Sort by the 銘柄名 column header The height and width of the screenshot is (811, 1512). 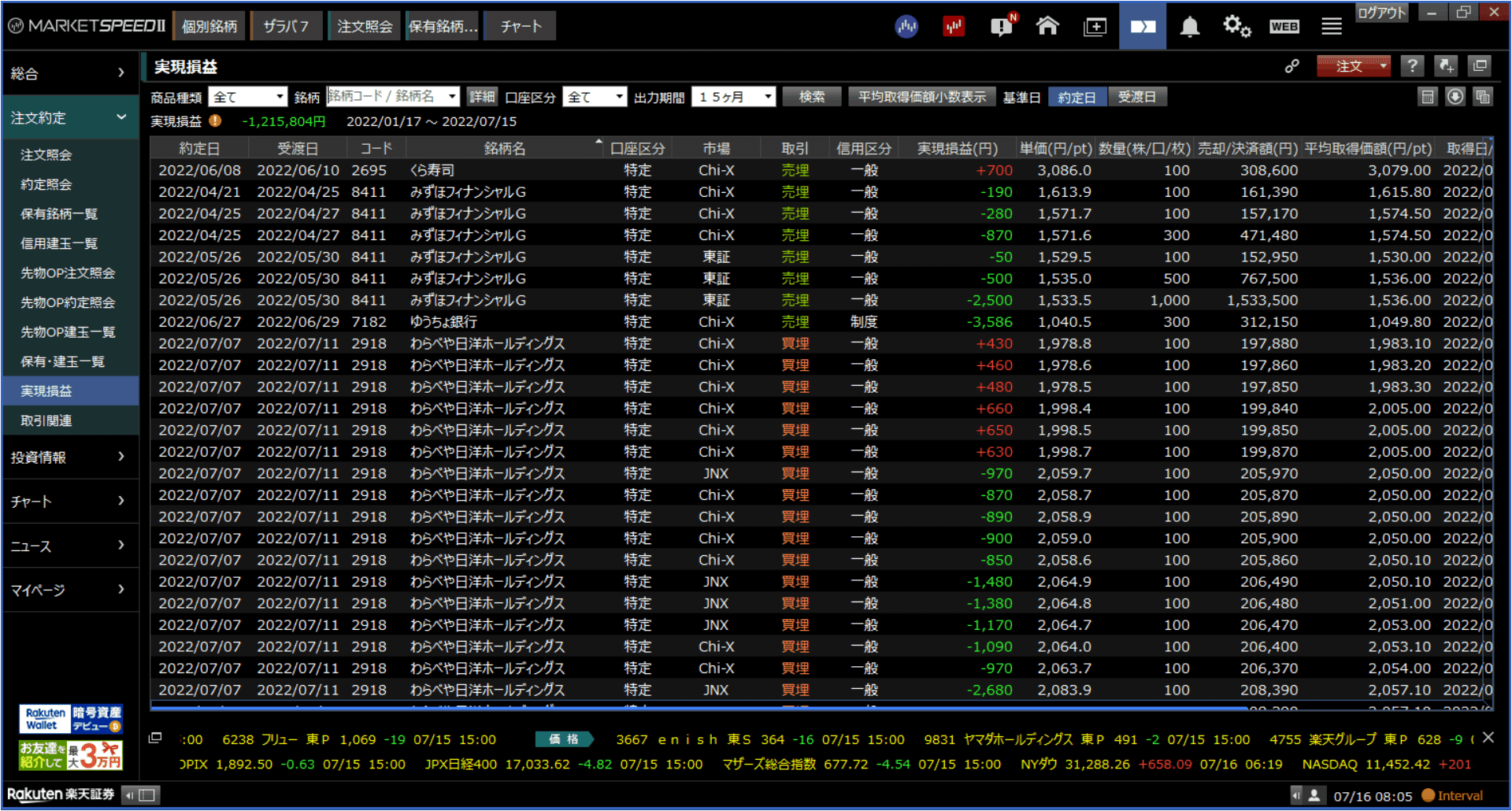(x=505, y=148)
